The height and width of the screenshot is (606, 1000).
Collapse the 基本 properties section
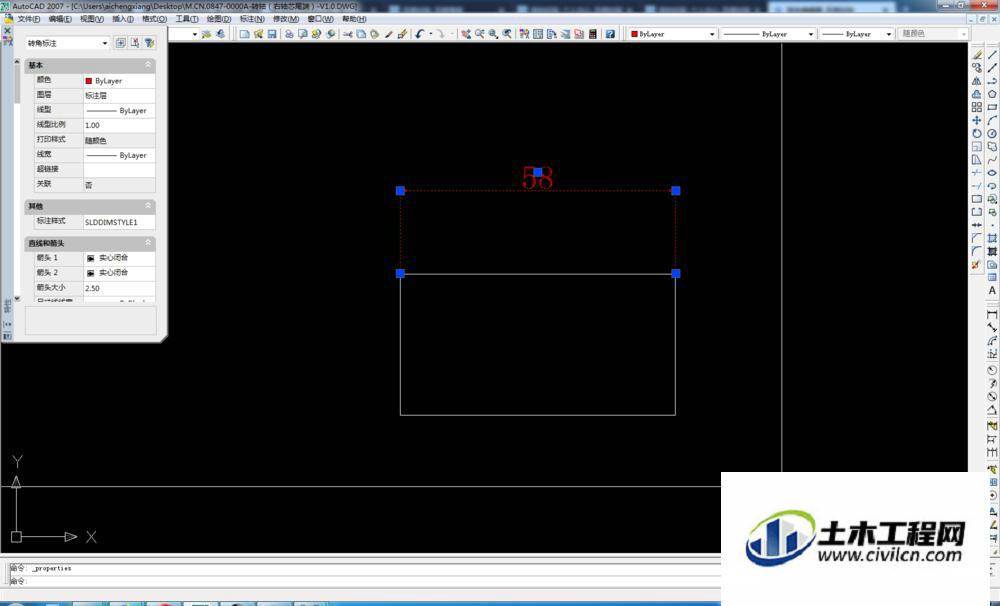pyautogui.click(x=148, y=65)
